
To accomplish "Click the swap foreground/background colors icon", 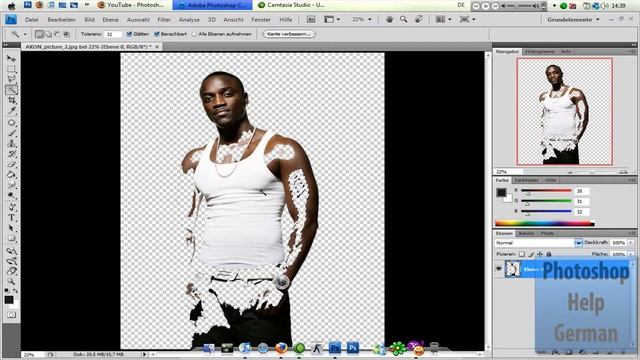I will click(x=16, y=291).
